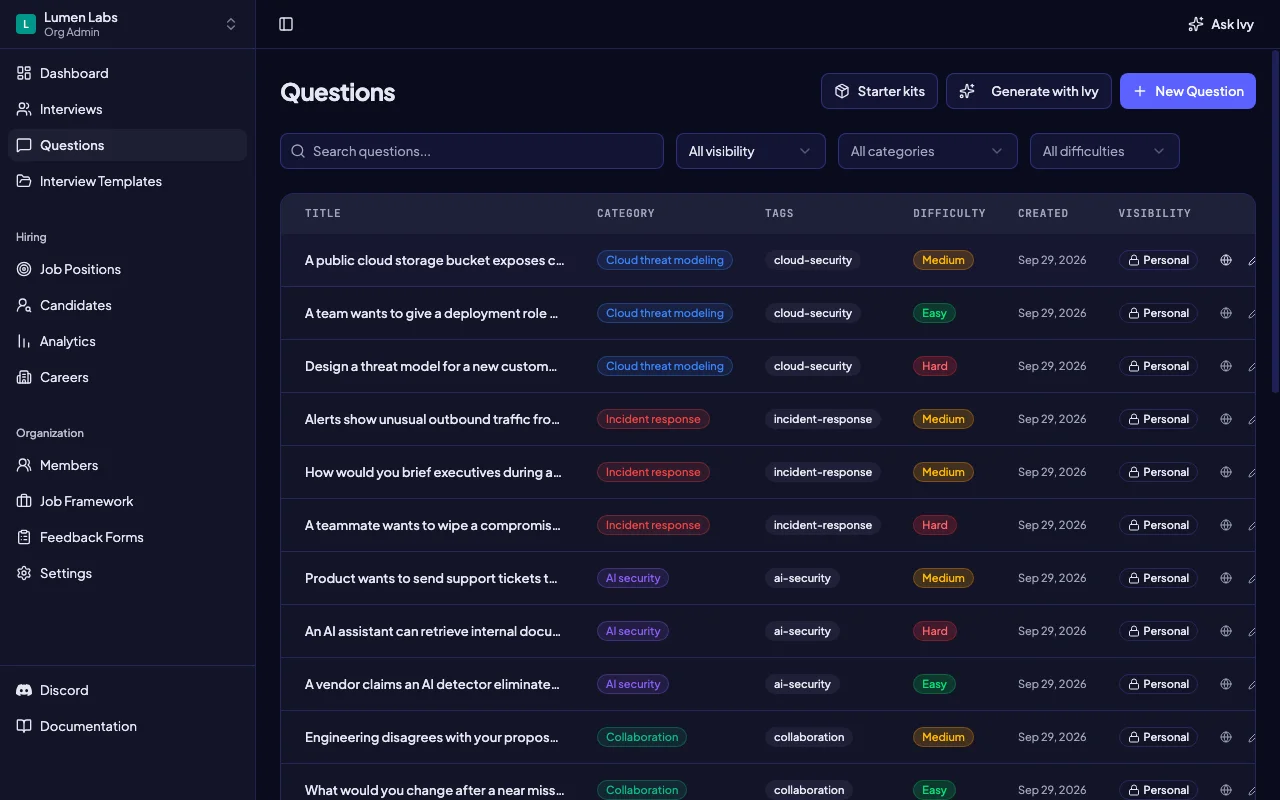Toggle Personal visibility on support tickets row
Screen dimensions: 1280x800
pos(1158,578)
